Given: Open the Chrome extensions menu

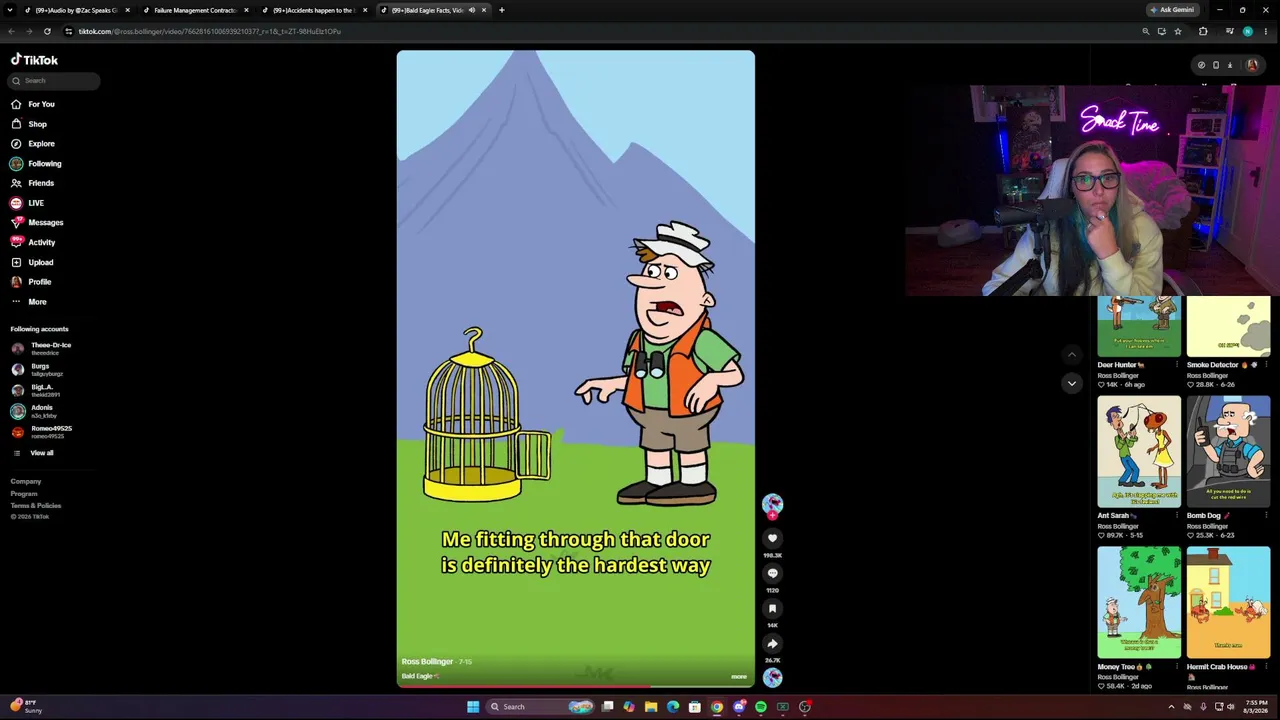Looking at the screenshot, I should click(1203, 31).
